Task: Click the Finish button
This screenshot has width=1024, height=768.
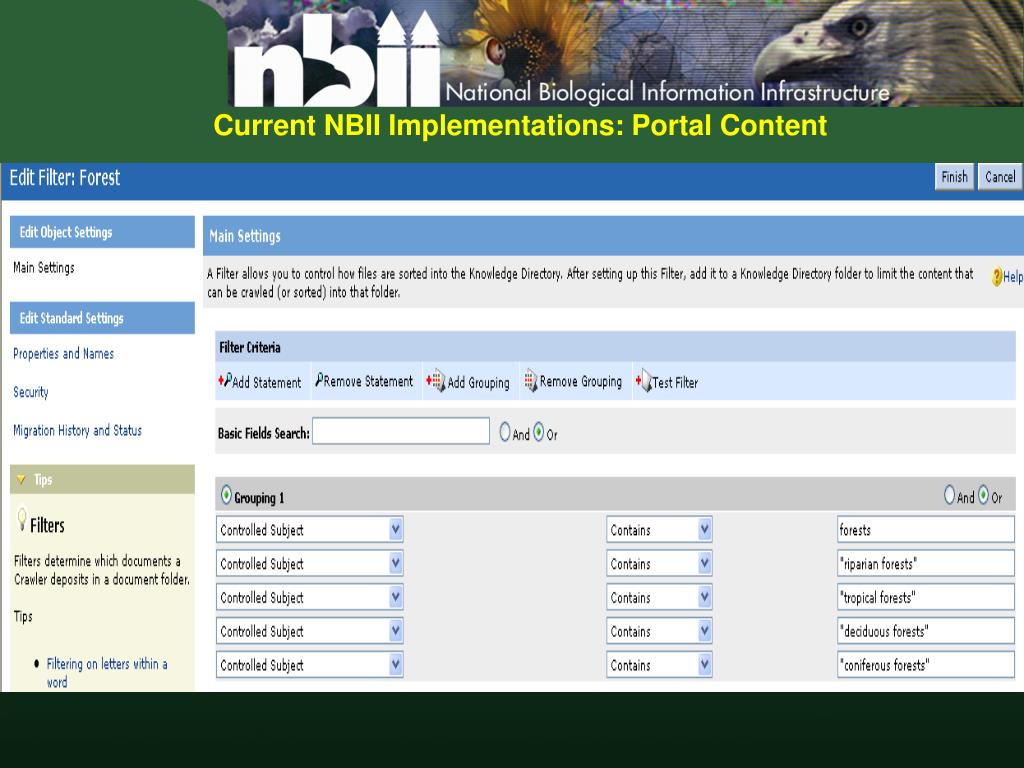Action: (x=954, y=177)
